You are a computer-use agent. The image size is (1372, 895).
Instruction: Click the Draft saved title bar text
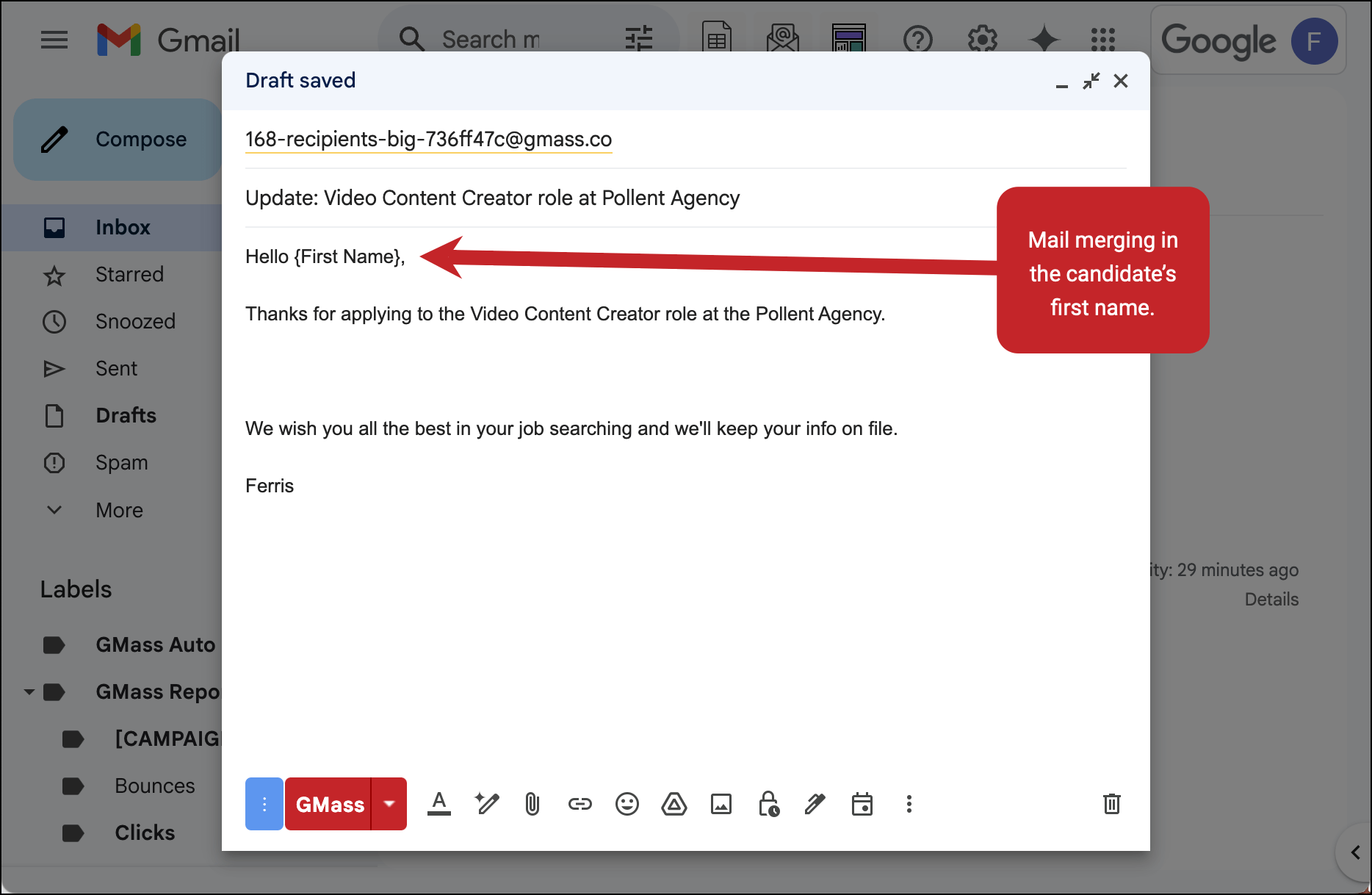[300, 80]
